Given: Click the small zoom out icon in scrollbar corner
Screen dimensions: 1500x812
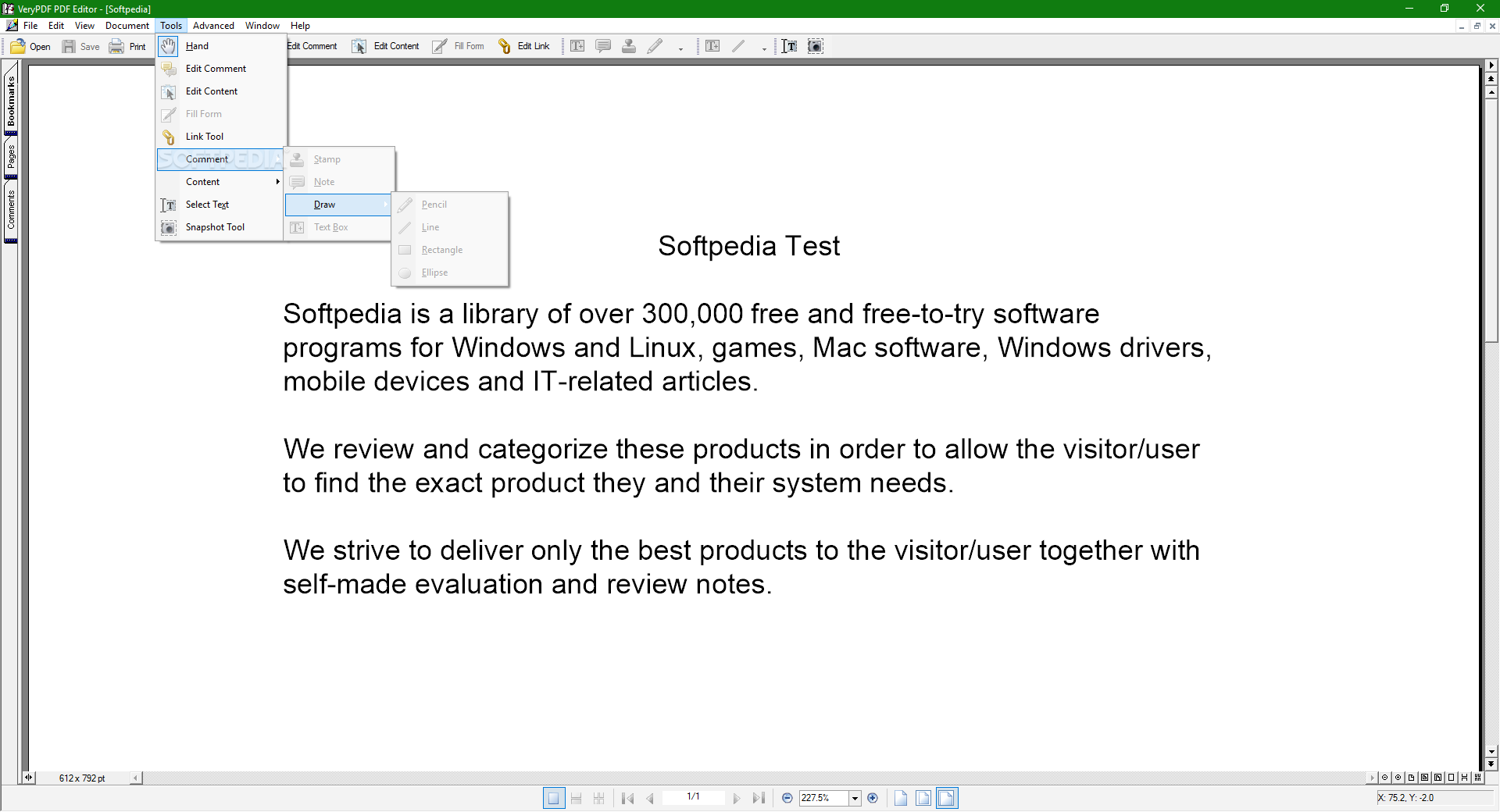Looking at the screenshot, I should pyautogui.click(x=1384, y=778).
